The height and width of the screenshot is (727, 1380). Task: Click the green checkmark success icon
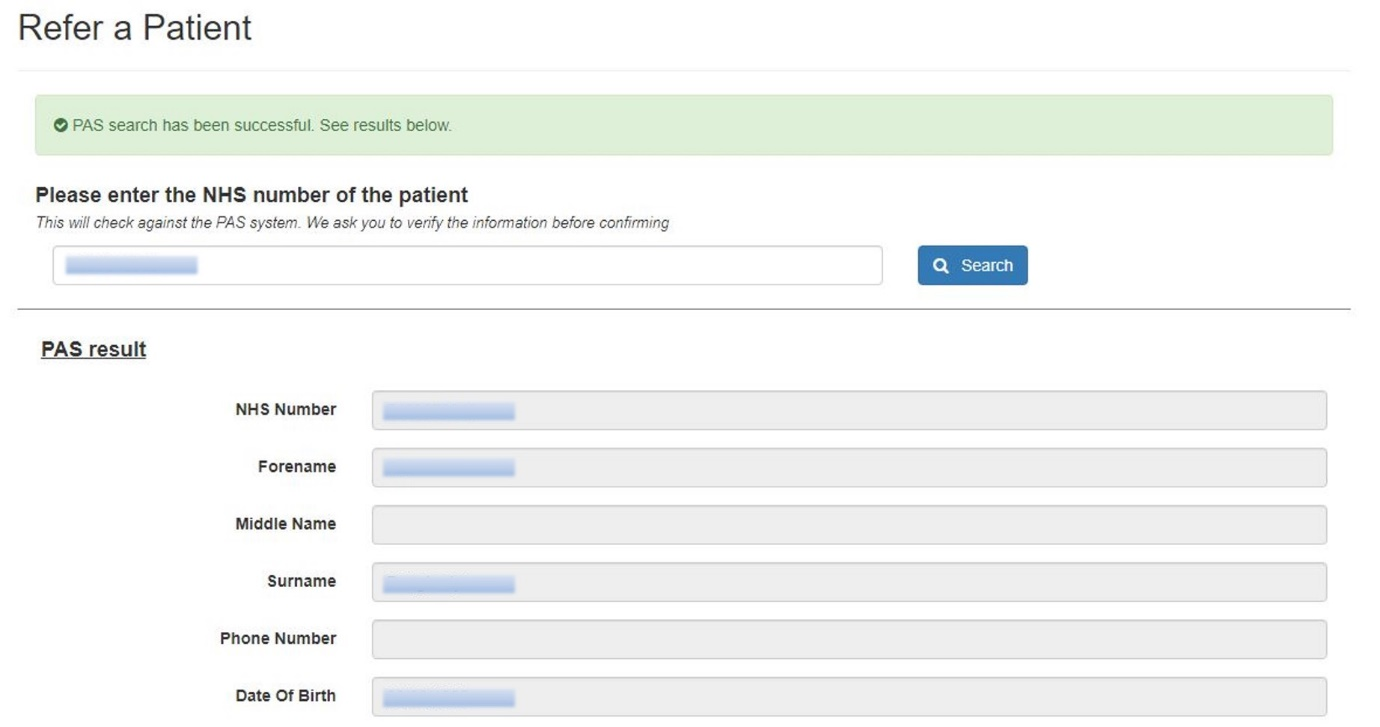tap(61, 126)
